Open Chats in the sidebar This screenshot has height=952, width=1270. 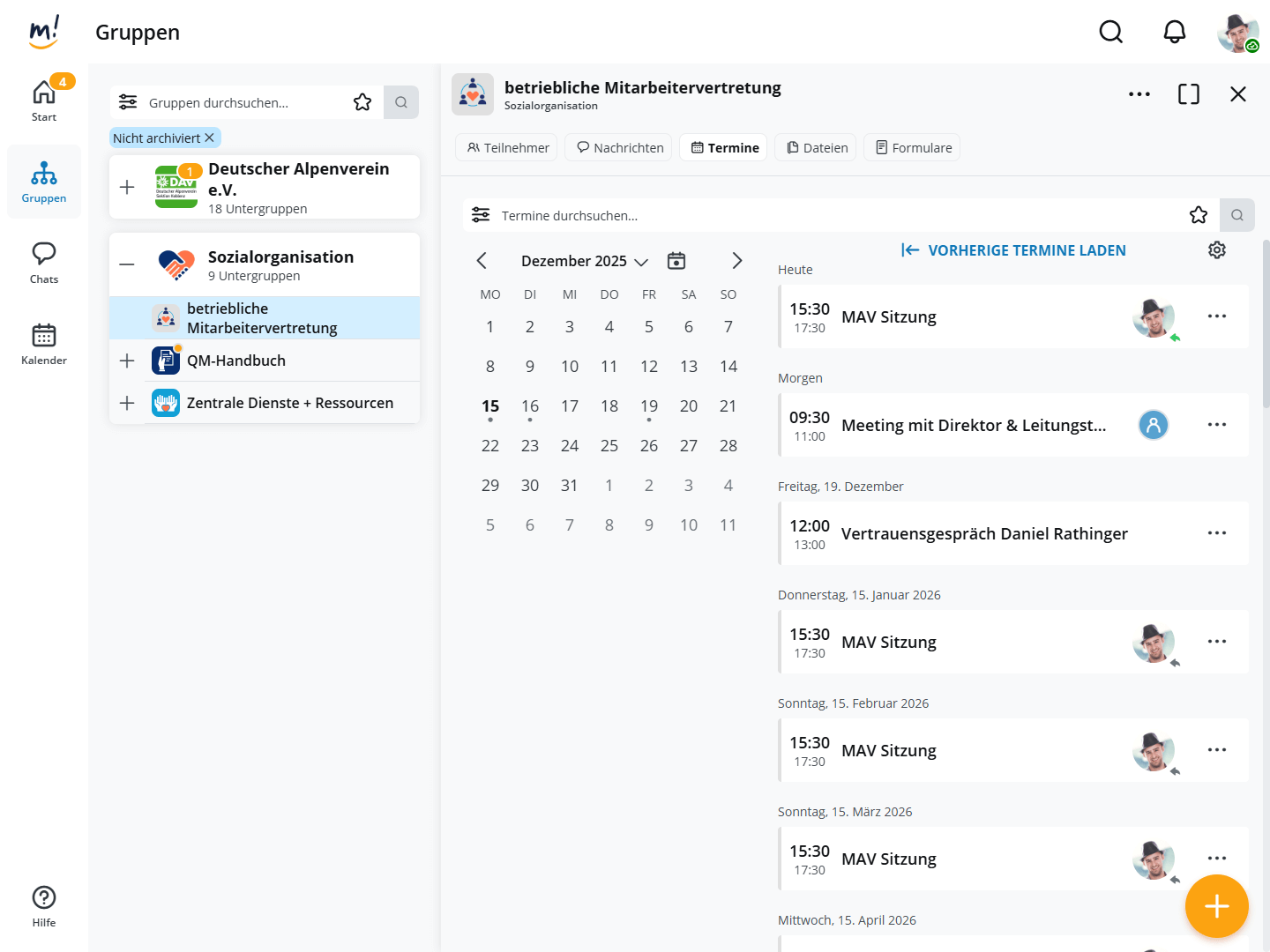click(44, 263)
